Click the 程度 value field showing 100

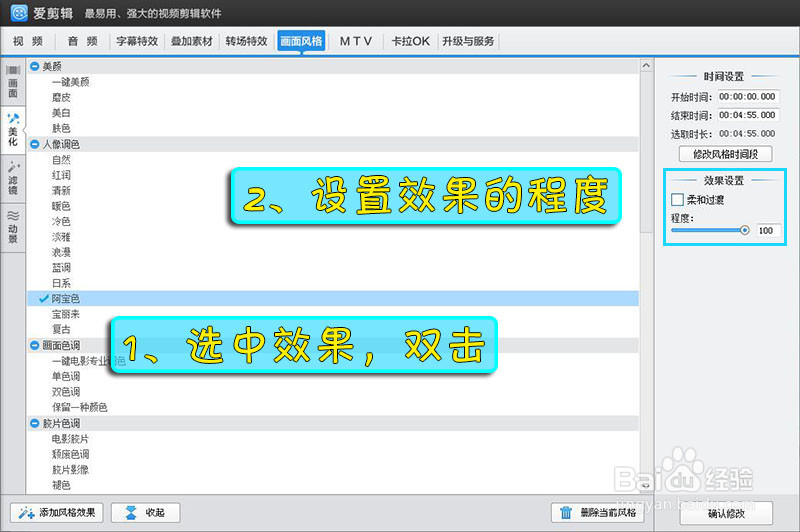click(767, 231)
